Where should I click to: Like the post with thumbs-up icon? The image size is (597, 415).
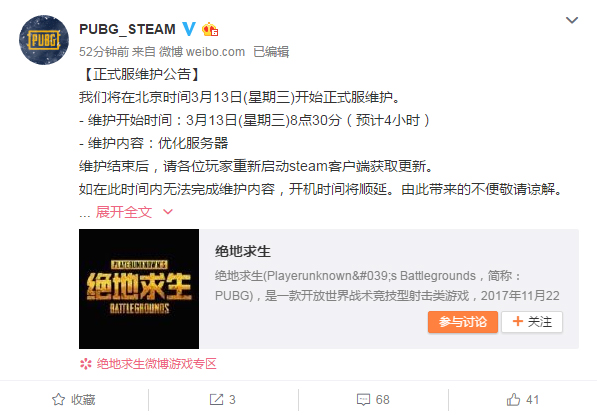pos(513,399)
